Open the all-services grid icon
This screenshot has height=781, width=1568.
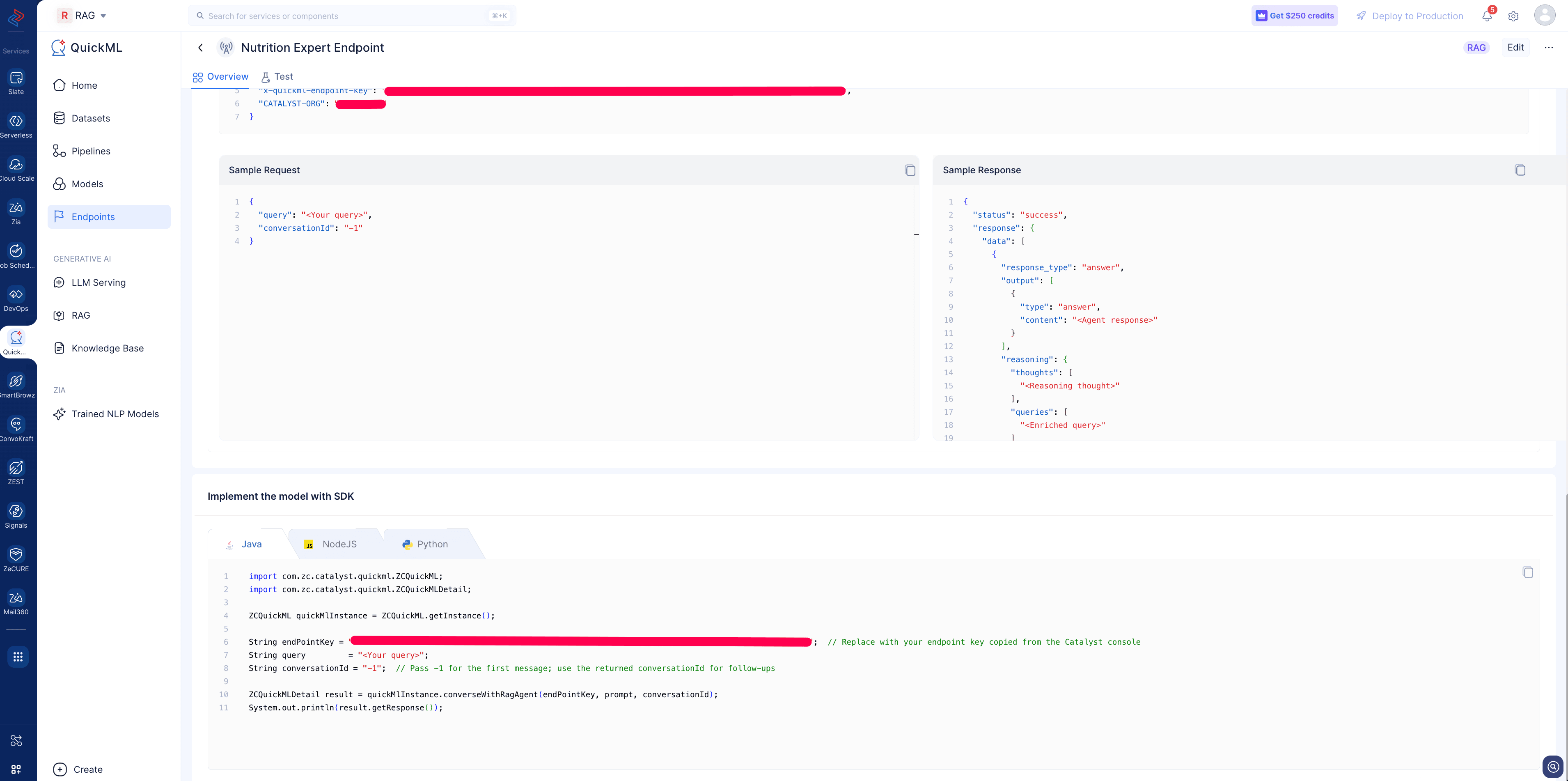coord(18,657)
